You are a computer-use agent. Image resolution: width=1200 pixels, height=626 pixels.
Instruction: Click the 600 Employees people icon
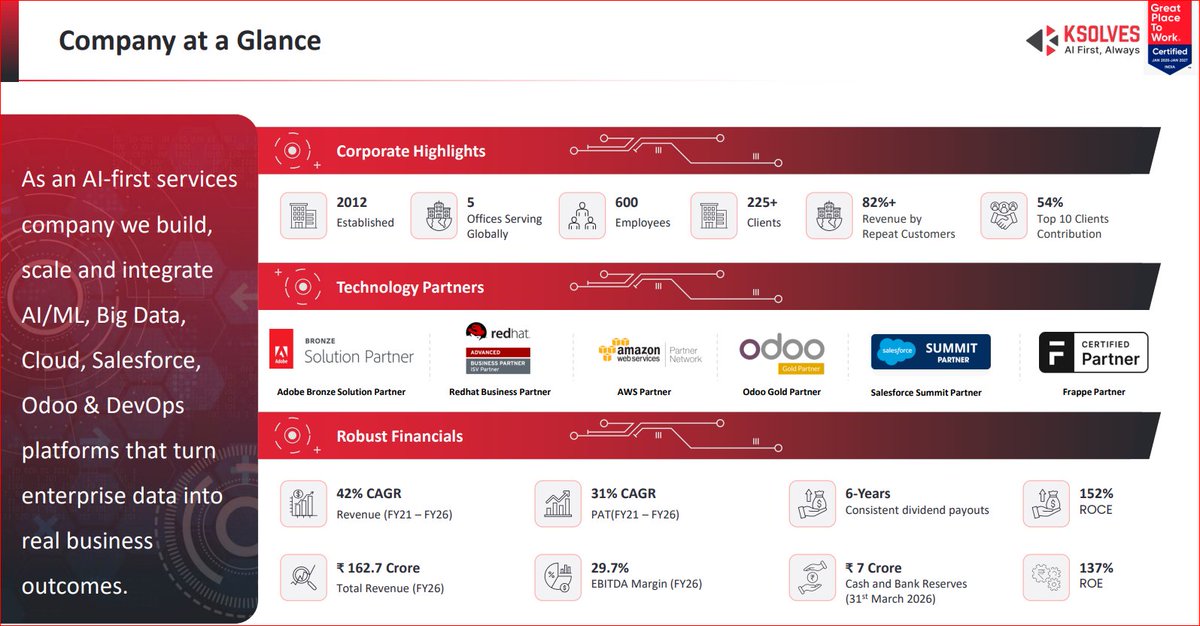click(x=582, y=215)
